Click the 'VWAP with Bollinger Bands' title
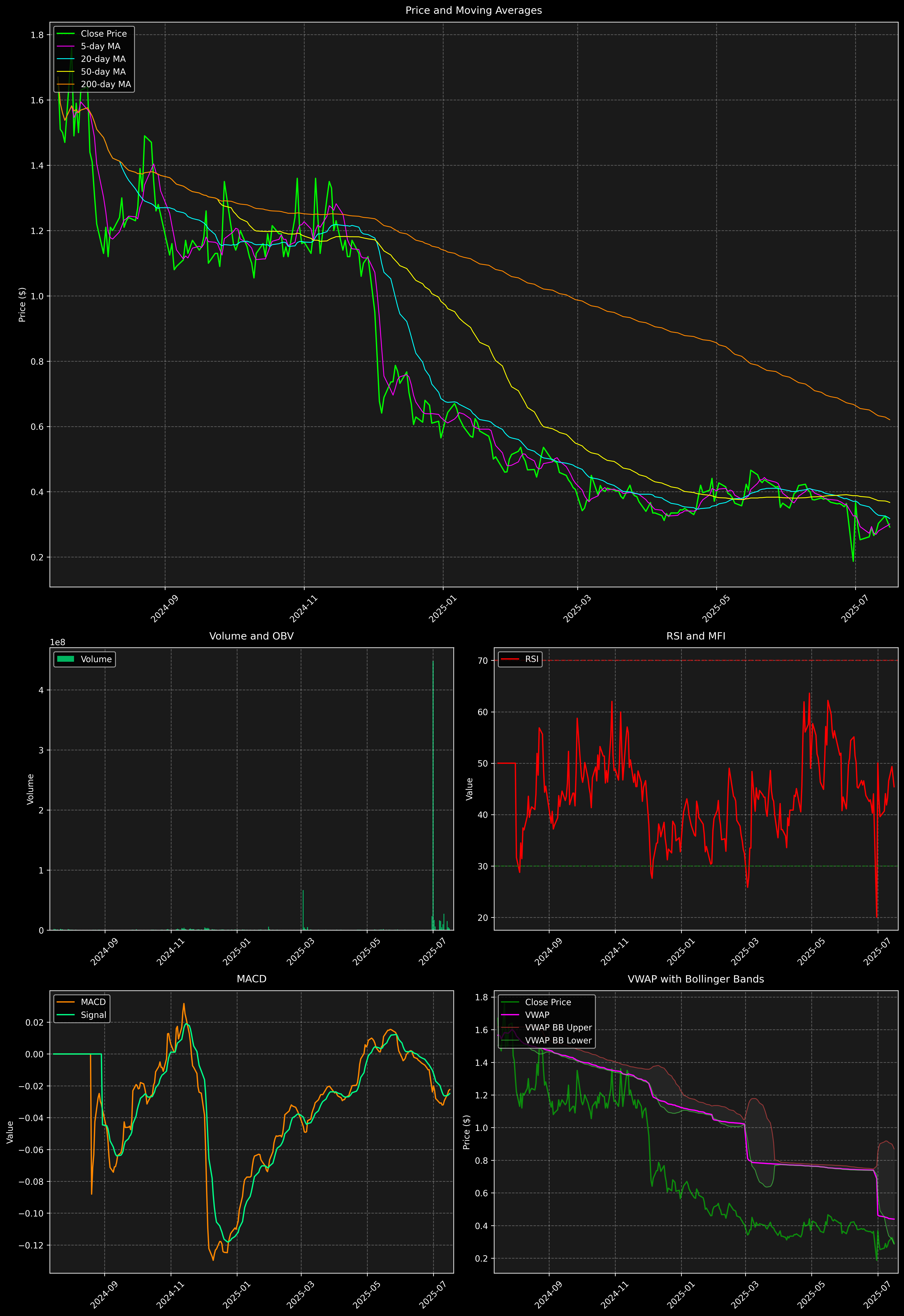The width and height of the screenshot is (904, 1316). point(695,979)
